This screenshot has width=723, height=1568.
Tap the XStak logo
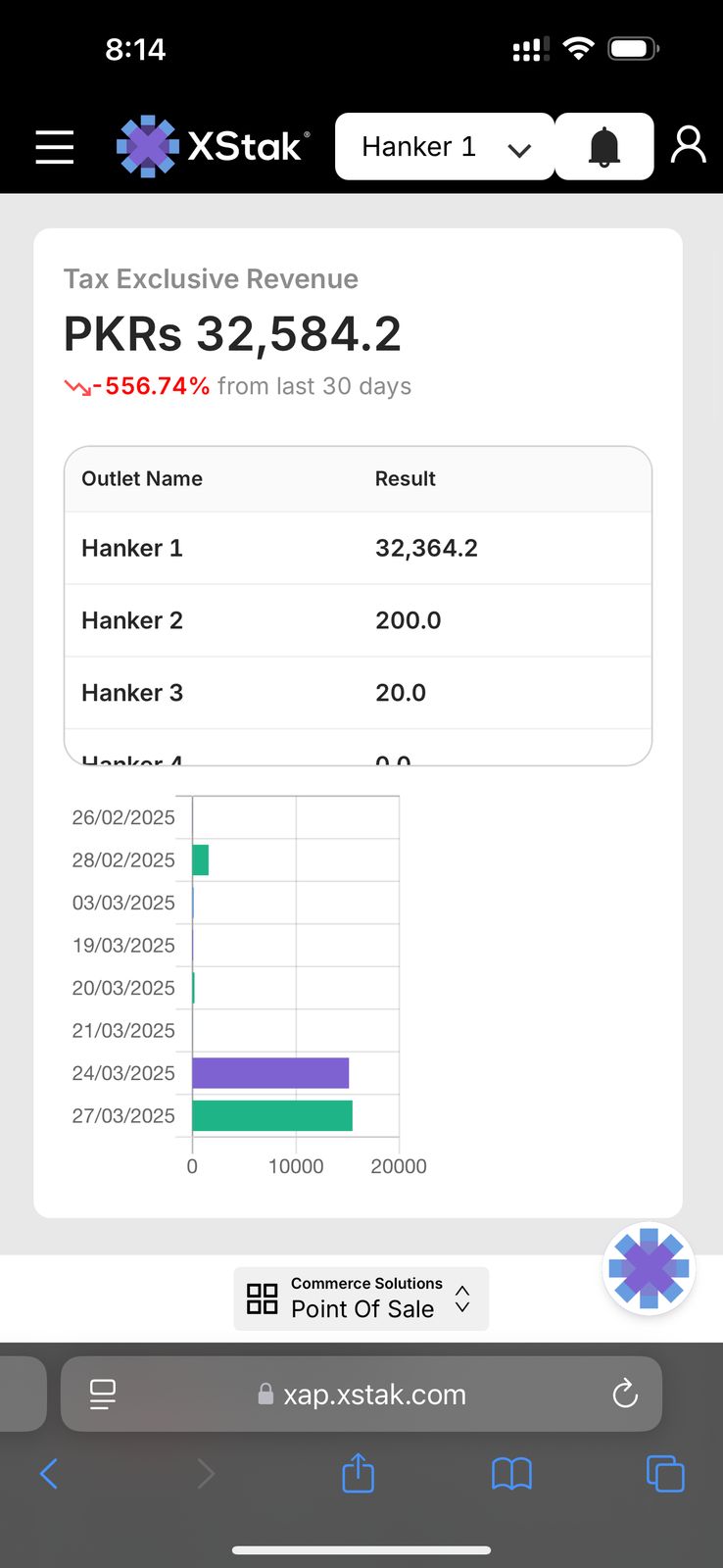[x=213, y=147]
